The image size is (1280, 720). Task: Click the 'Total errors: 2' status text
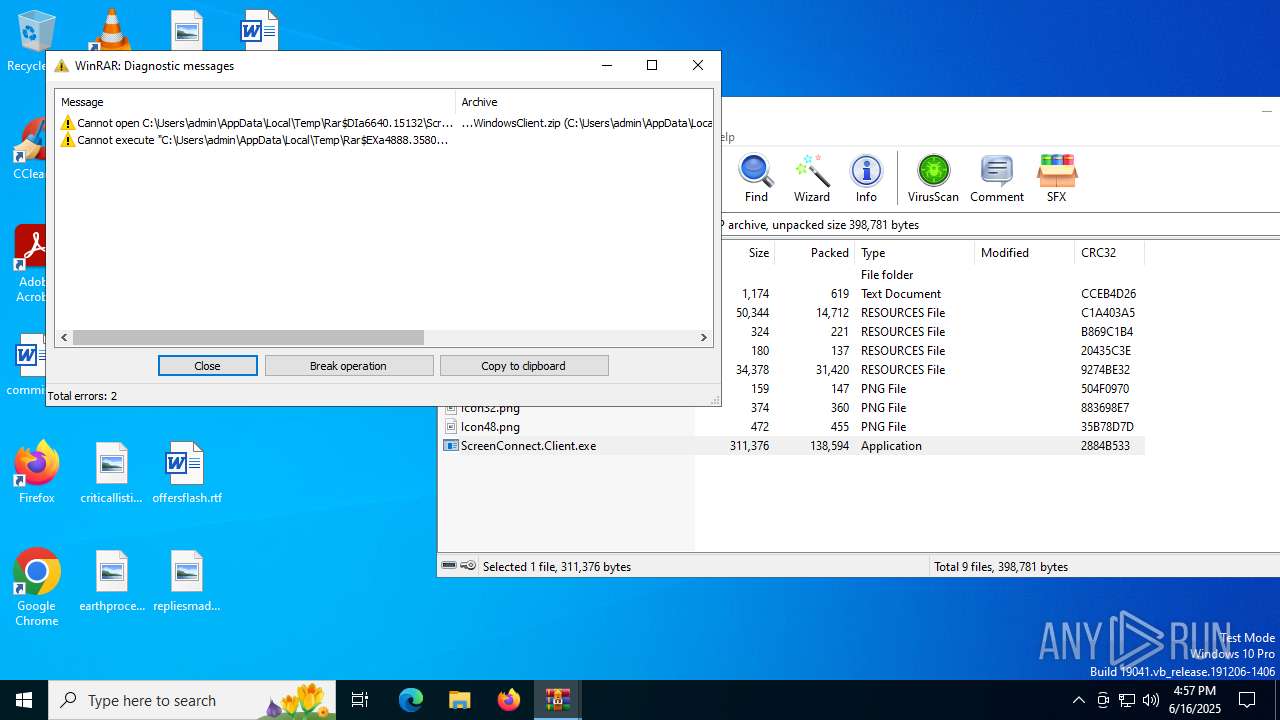(82, 396)
